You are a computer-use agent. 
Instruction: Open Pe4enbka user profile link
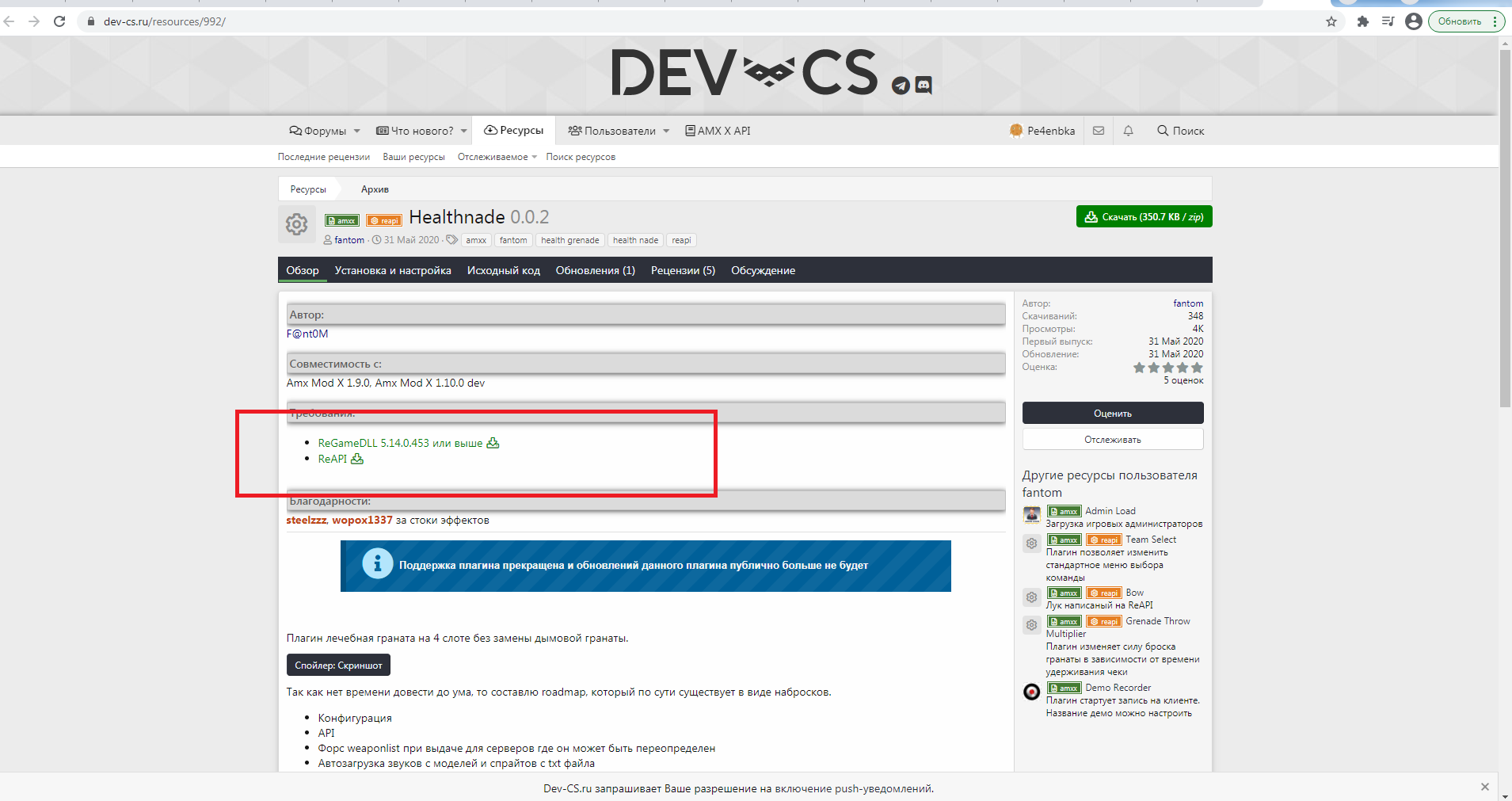[x=1042, y=131]
